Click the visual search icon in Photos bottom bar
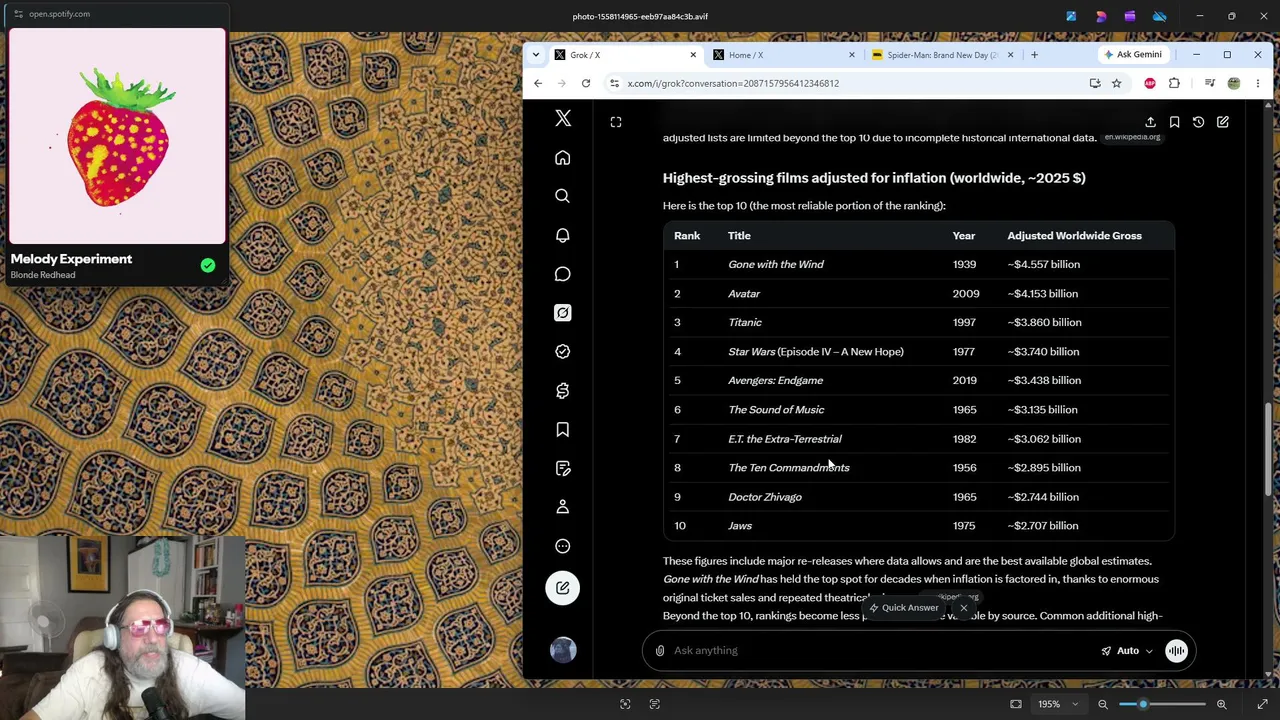1280x720 pixels. (x=625, y=704)
